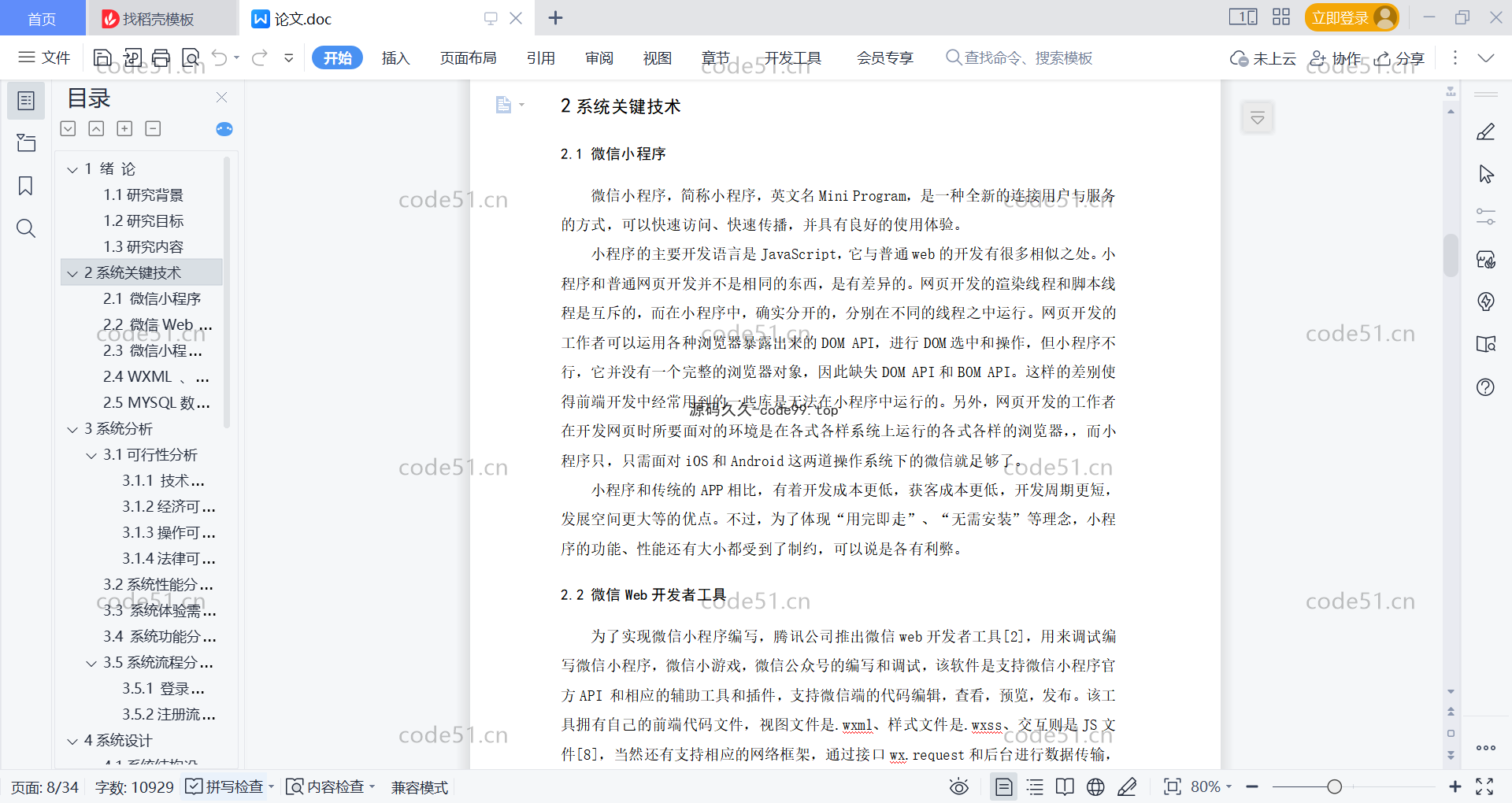
Task: Click the Print icon in quick toolbar
Action: (x=161, y=57)
